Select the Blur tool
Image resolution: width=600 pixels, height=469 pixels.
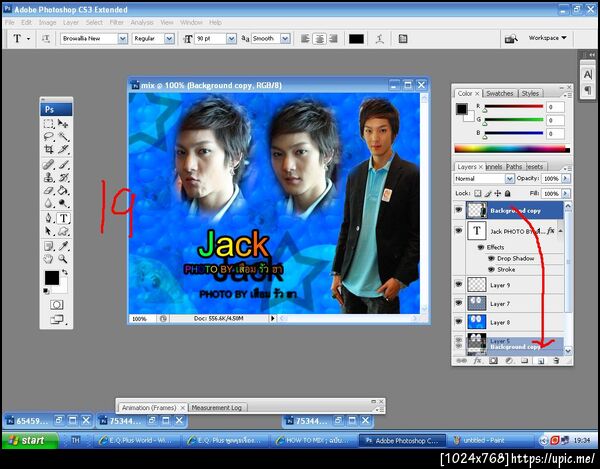pos(49,203)
